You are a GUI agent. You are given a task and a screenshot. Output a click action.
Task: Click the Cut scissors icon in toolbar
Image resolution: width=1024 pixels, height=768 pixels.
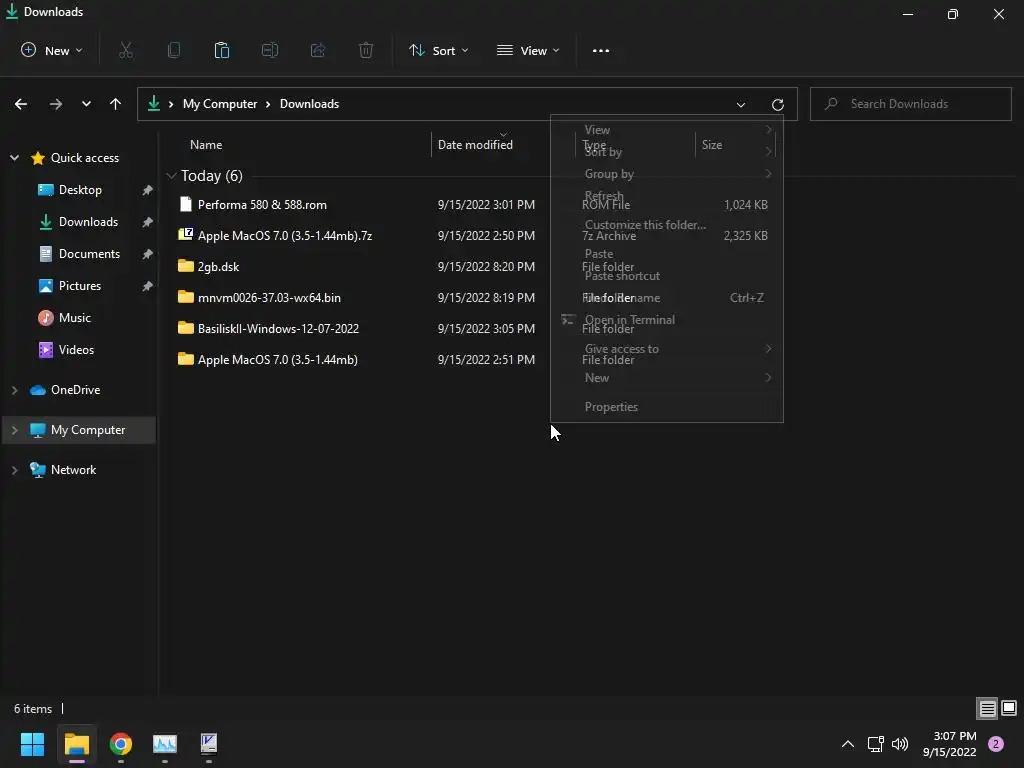coord(126,50)
